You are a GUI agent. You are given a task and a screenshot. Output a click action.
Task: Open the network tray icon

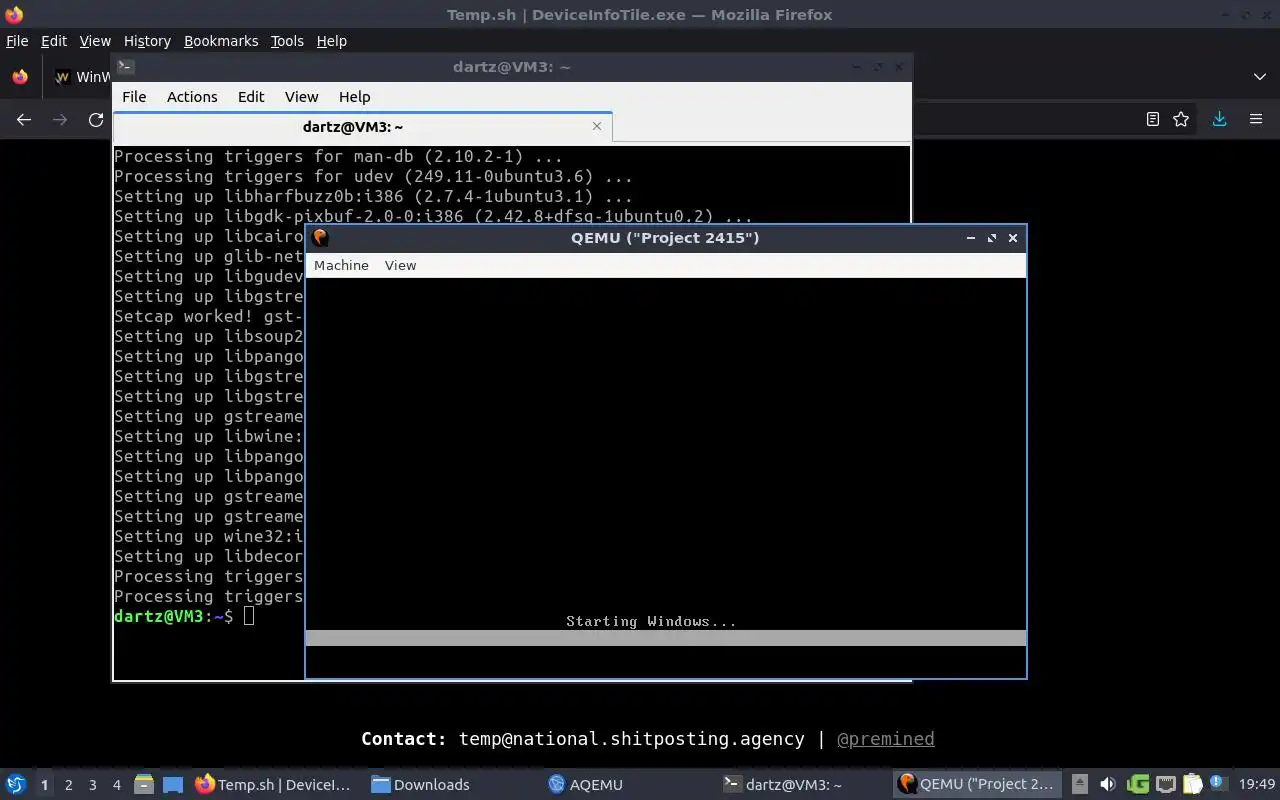1166,784
